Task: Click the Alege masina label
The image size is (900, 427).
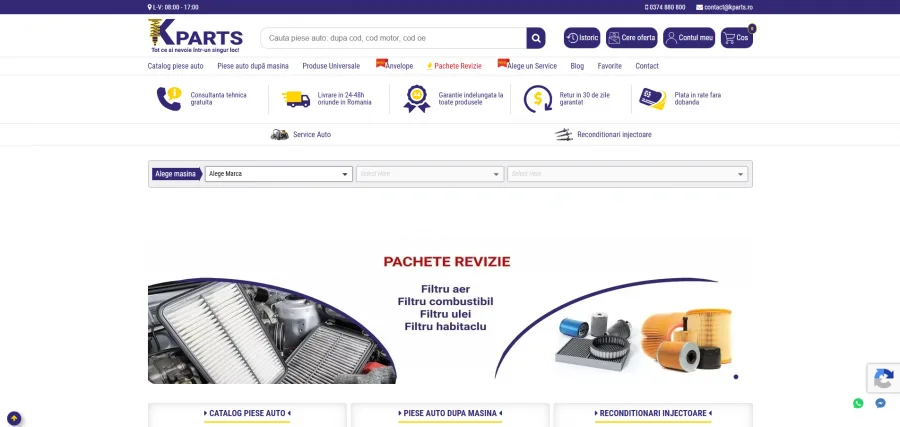Action: pos(176,174)
